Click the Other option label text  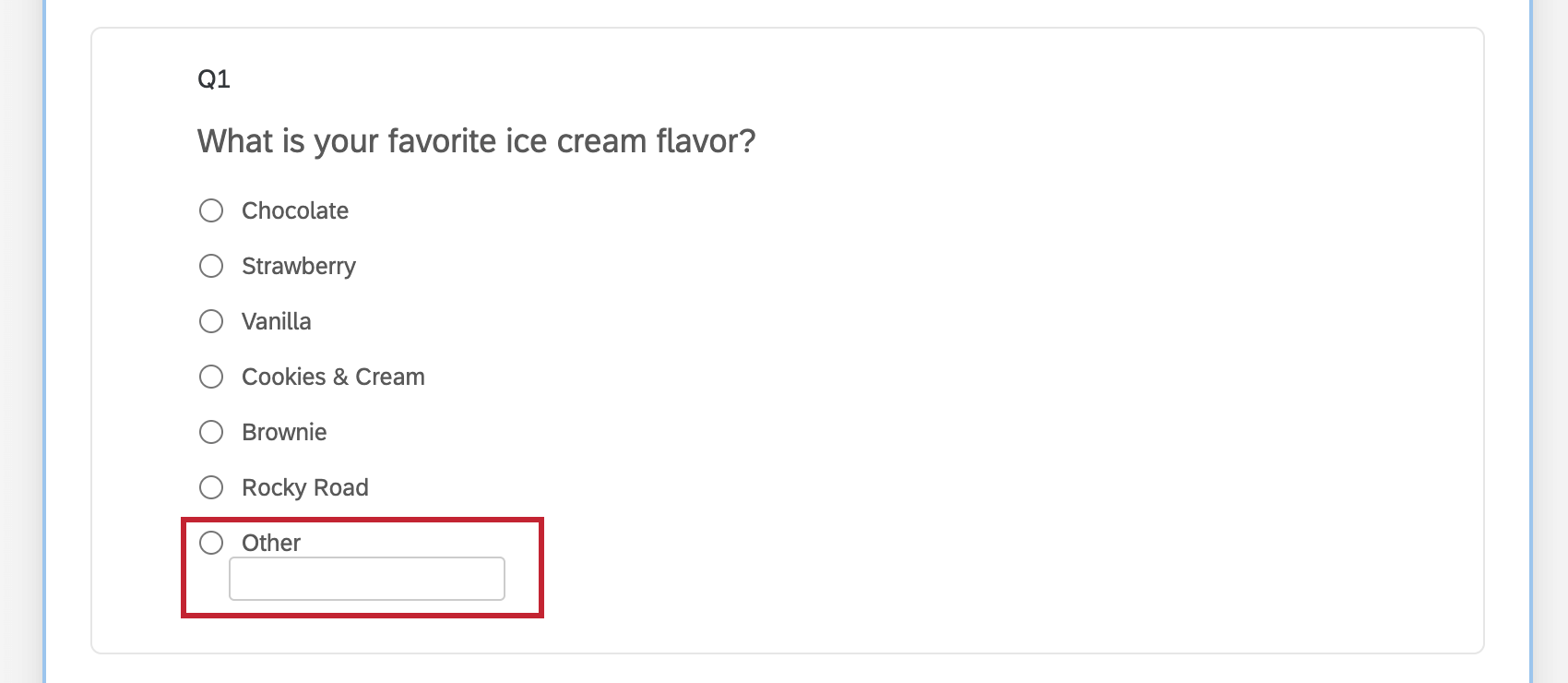pyautogui.click(x=270, y=543)
